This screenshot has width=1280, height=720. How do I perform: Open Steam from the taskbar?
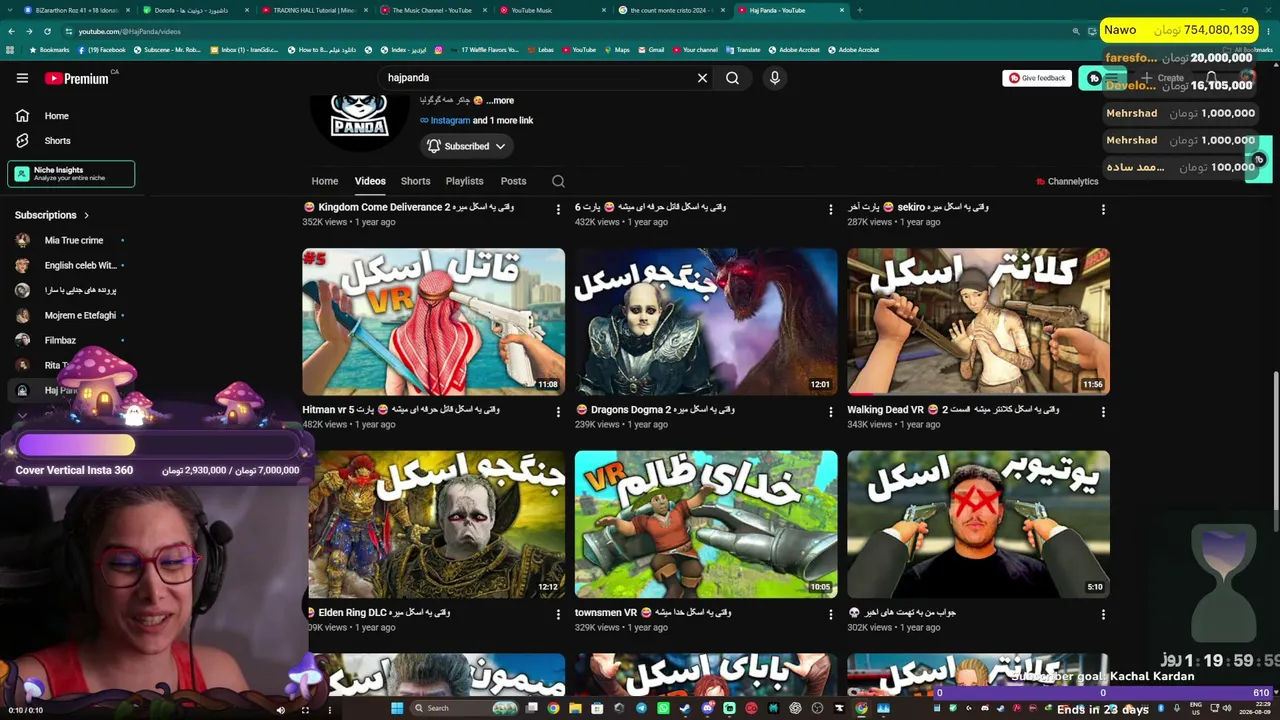pyautogui.click(x=685, y=709)
